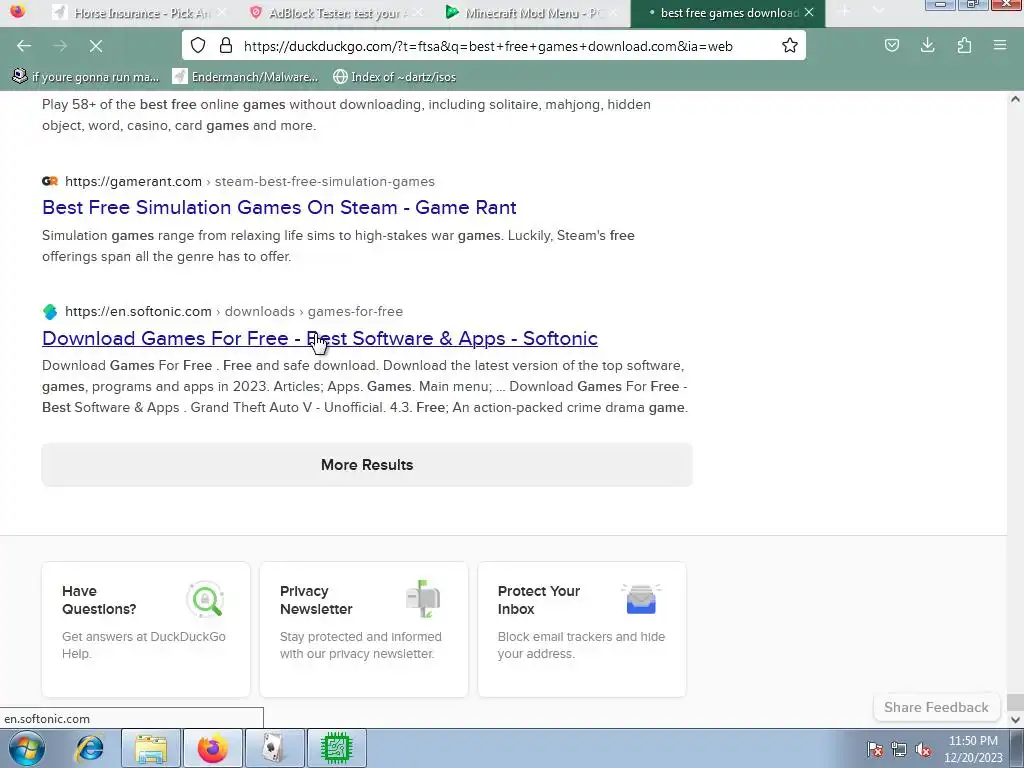Image resolution: width=1024 pixels, height=768 pixels.
Task: Click the mailbox icon on Privacy Newsletter
Action: [x=423, y=598]
